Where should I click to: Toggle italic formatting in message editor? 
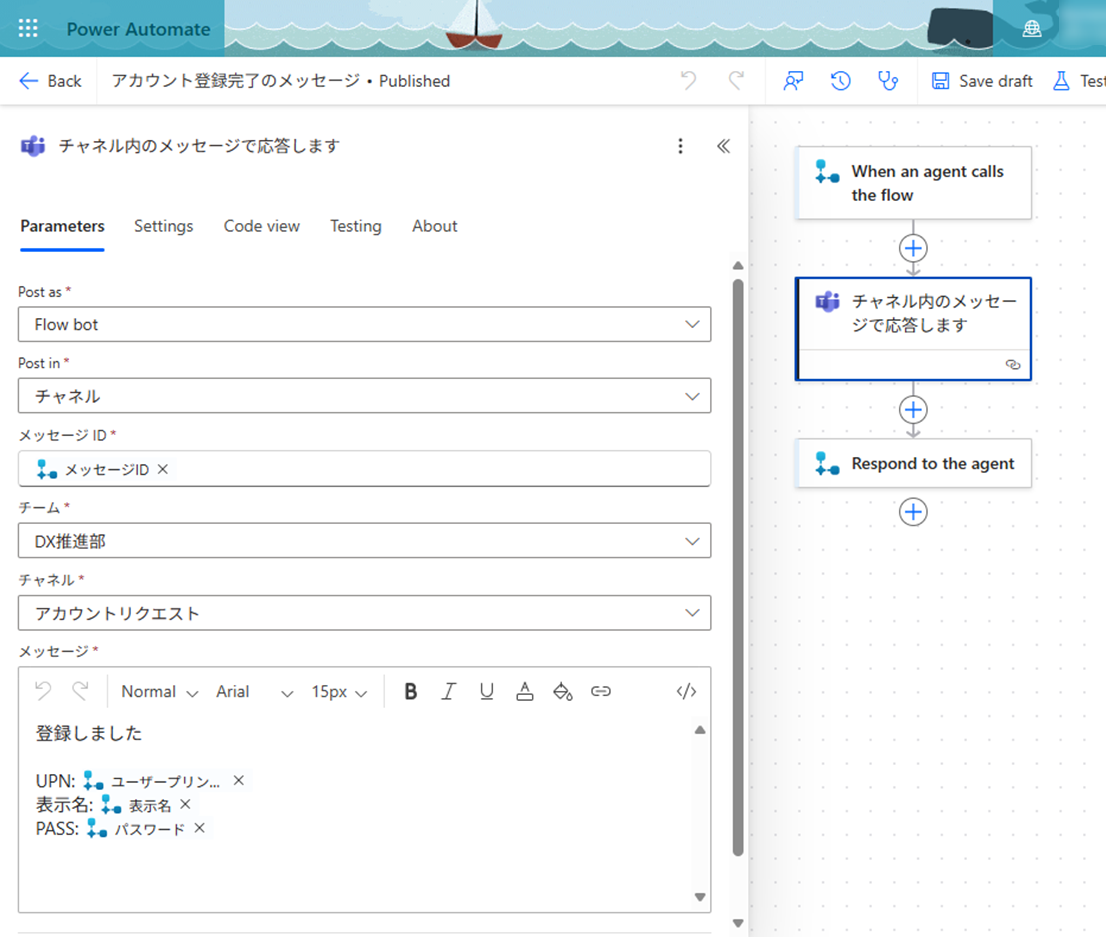click(449, 691)
